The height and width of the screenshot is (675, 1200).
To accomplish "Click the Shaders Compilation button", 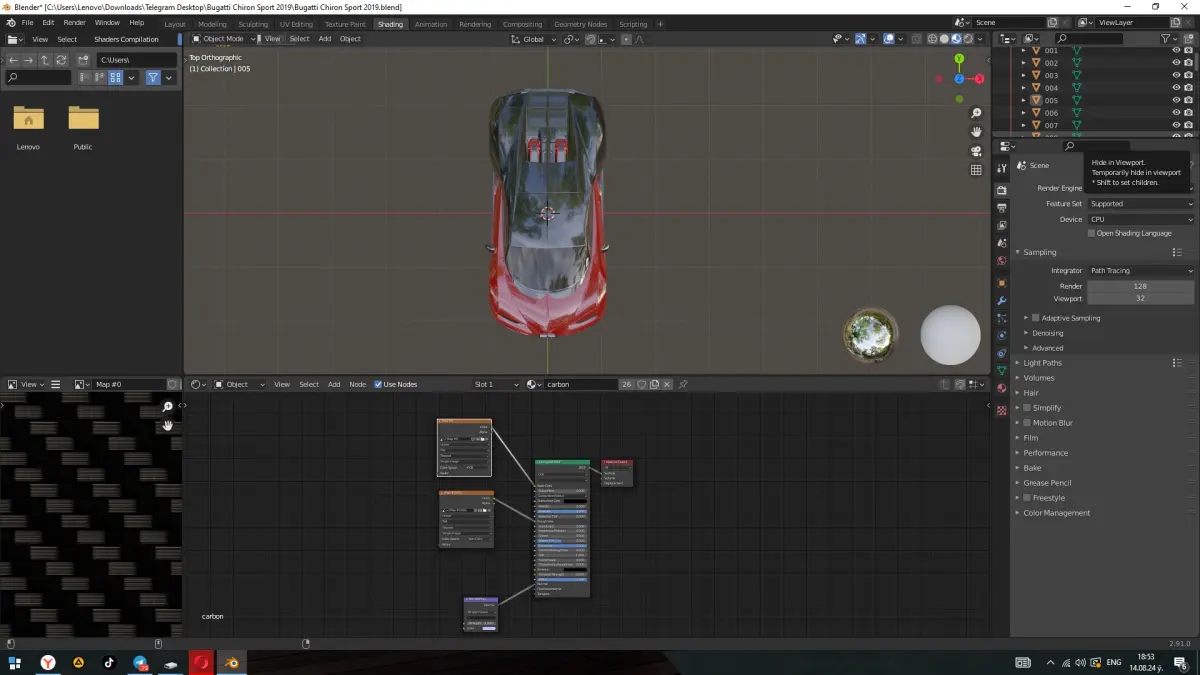I will tap(126, 39).
